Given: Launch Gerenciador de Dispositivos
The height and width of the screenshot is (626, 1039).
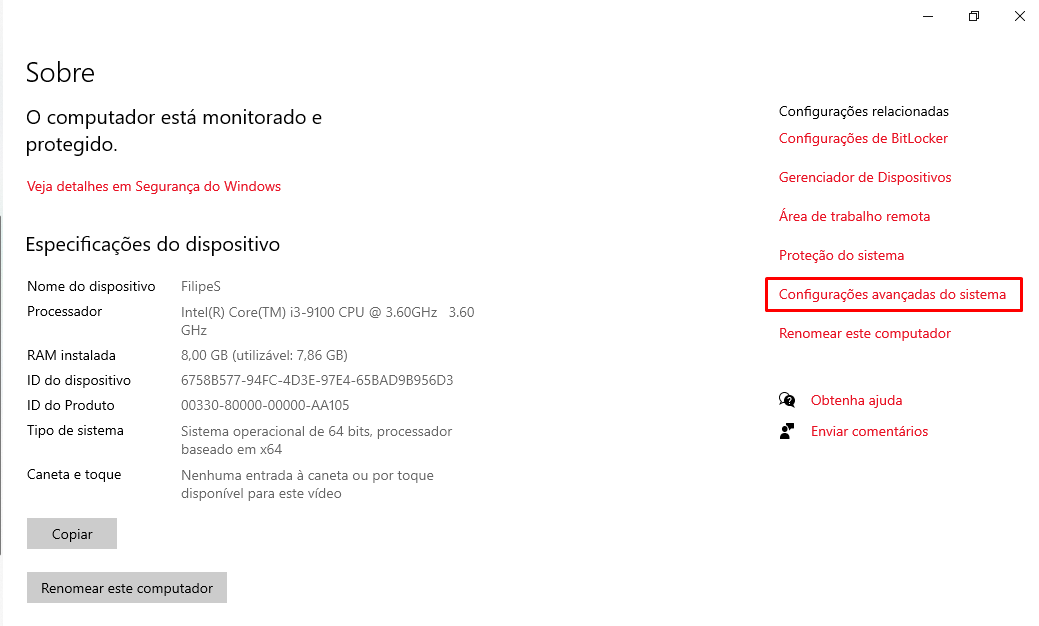Looking at the screenshot, I should point(865,178).
